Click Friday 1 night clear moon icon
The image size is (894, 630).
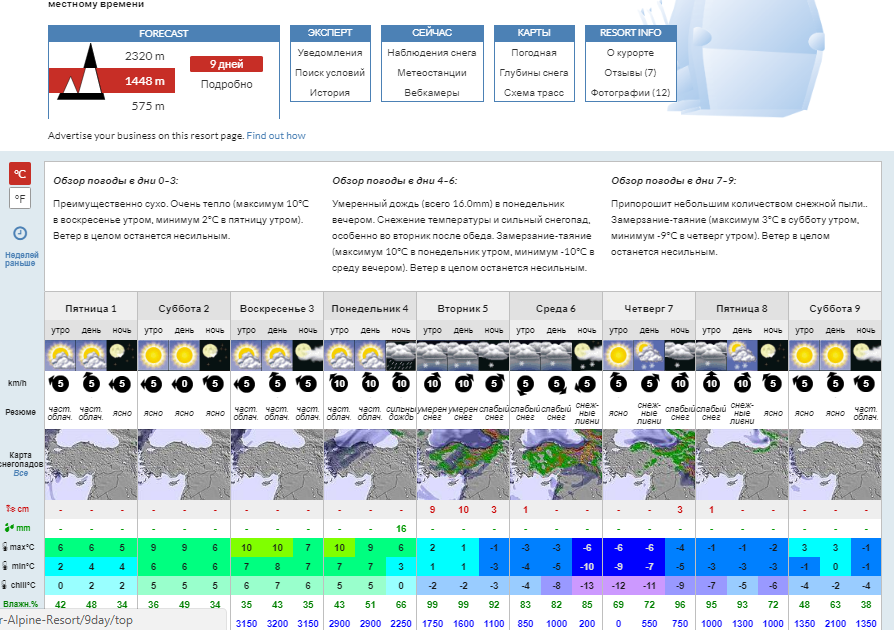tap(122, 356)
